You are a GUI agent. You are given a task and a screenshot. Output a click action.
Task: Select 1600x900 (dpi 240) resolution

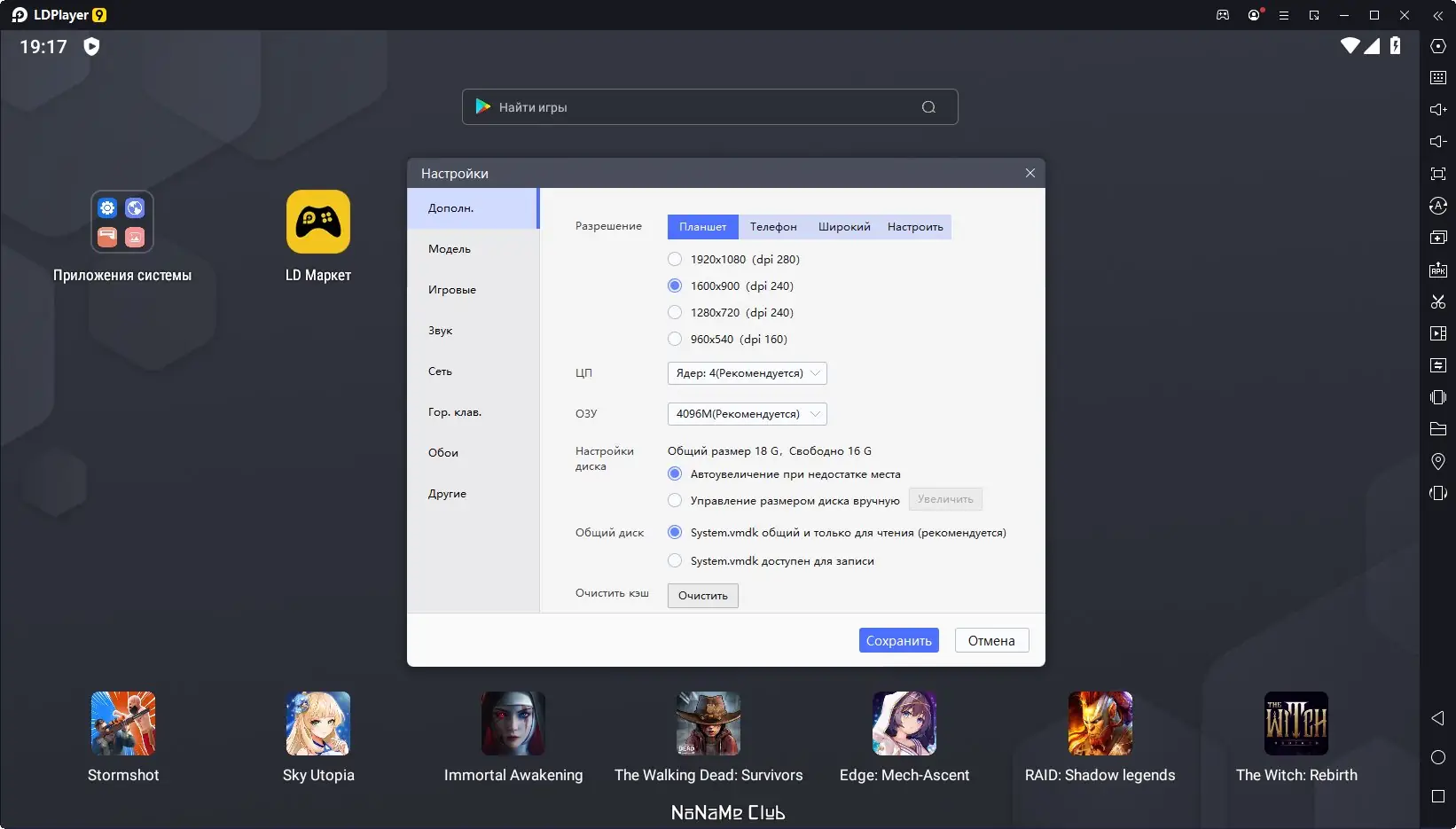675,285
